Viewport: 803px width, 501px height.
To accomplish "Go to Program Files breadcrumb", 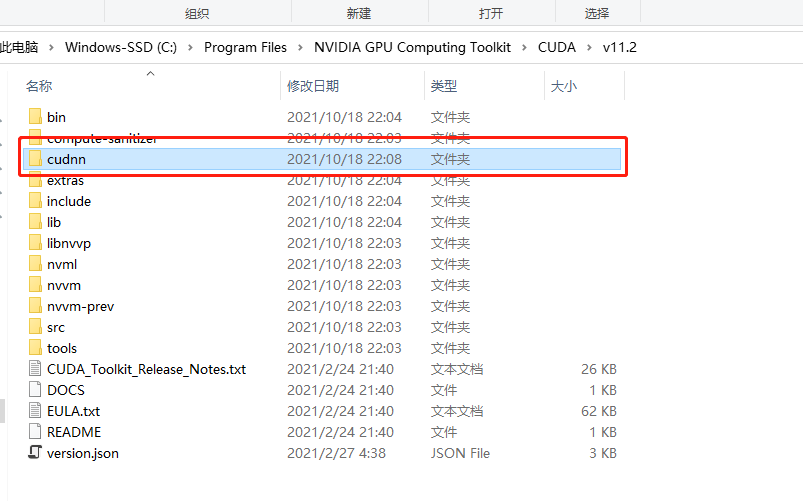I will point(245,47).
